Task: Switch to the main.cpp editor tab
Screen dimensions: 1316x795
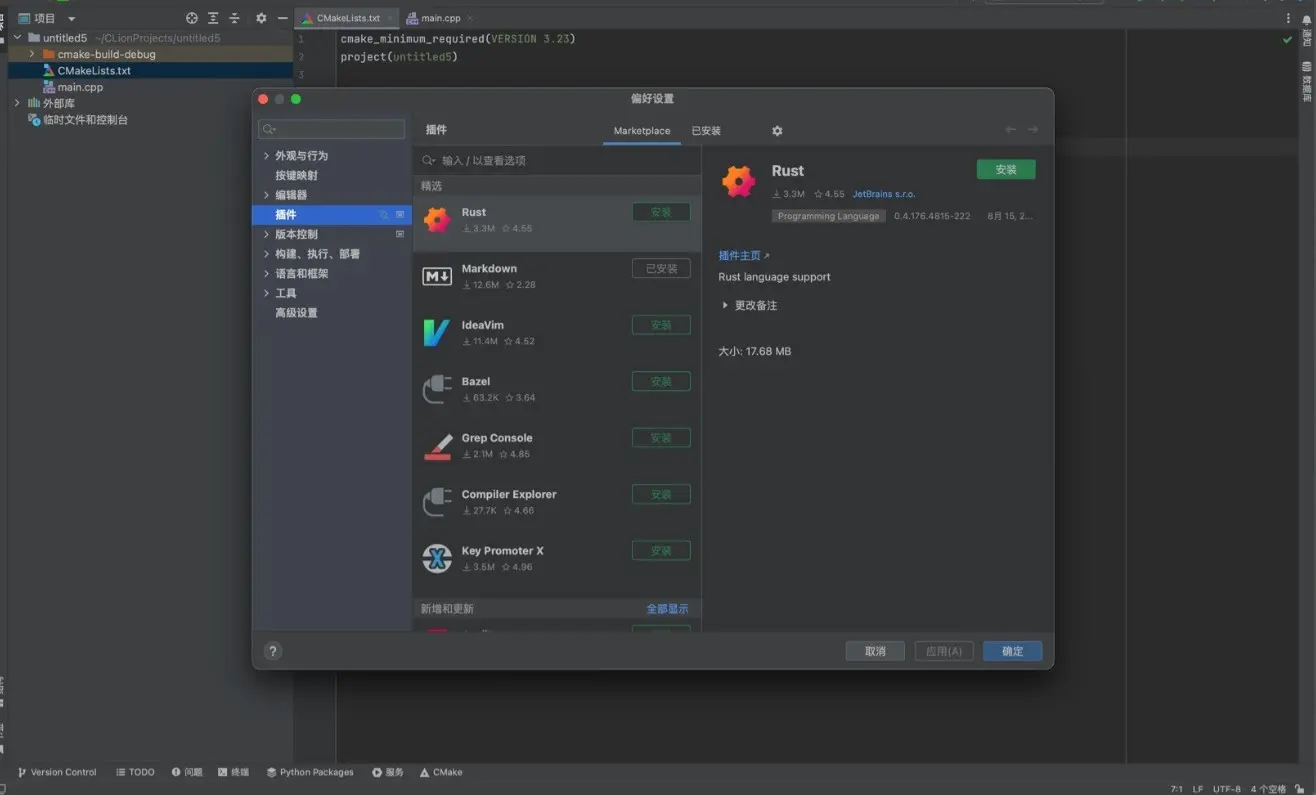Action: click(x=439, y=18)
